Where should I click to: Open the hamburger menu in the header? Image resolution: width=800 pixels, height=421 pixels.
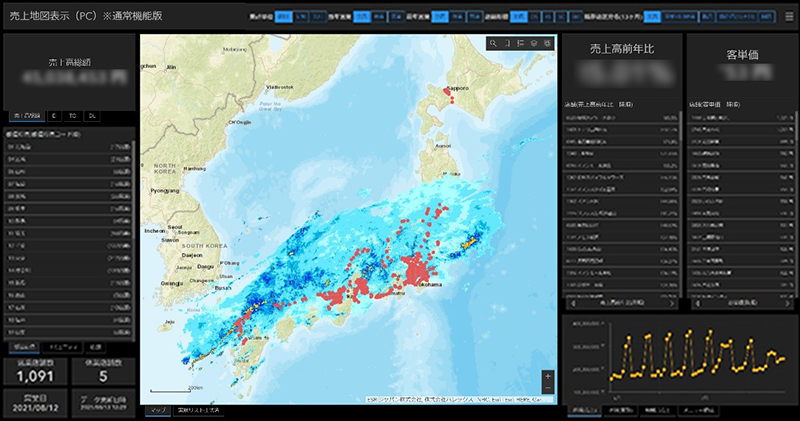point(789,16)
